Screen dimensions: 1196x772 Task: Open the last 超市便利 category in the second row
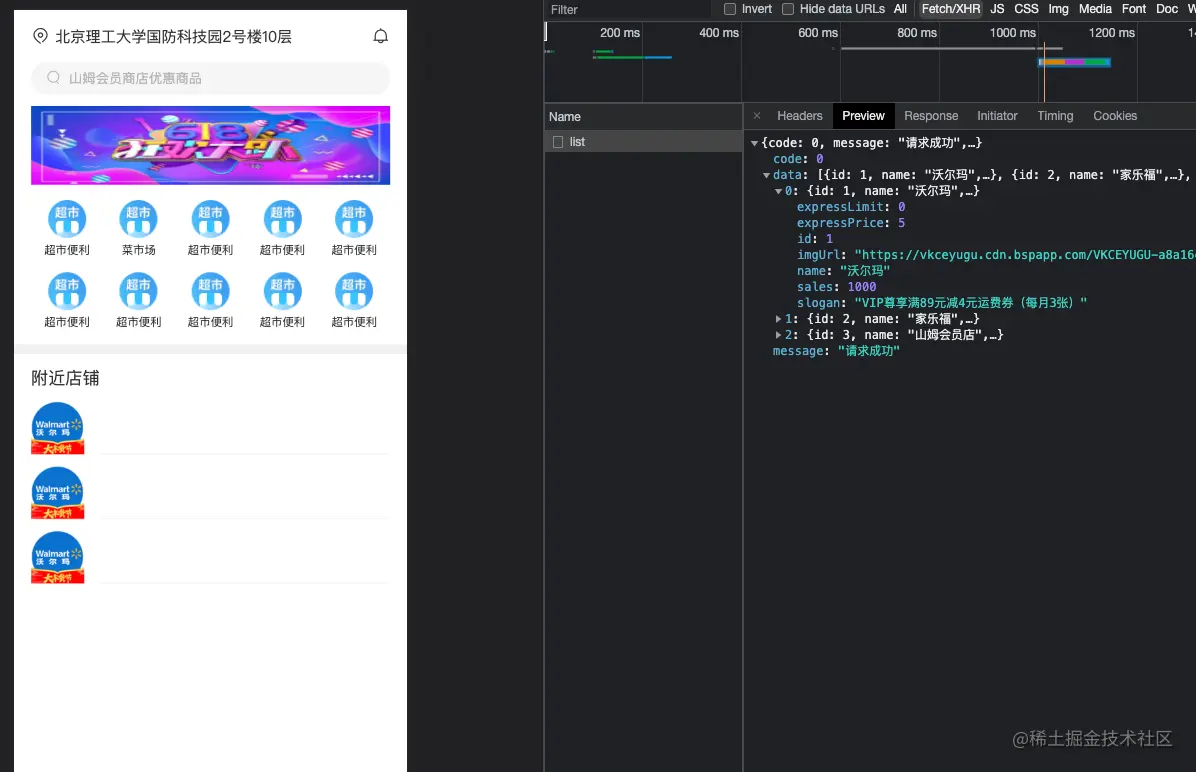pos(354,291)
